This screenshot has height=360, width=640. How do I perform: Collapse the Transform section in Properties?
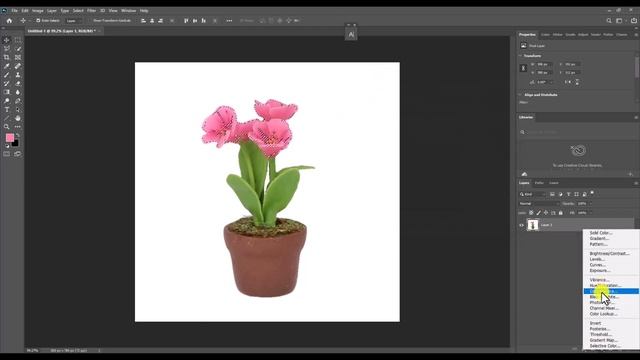[520, 56]
